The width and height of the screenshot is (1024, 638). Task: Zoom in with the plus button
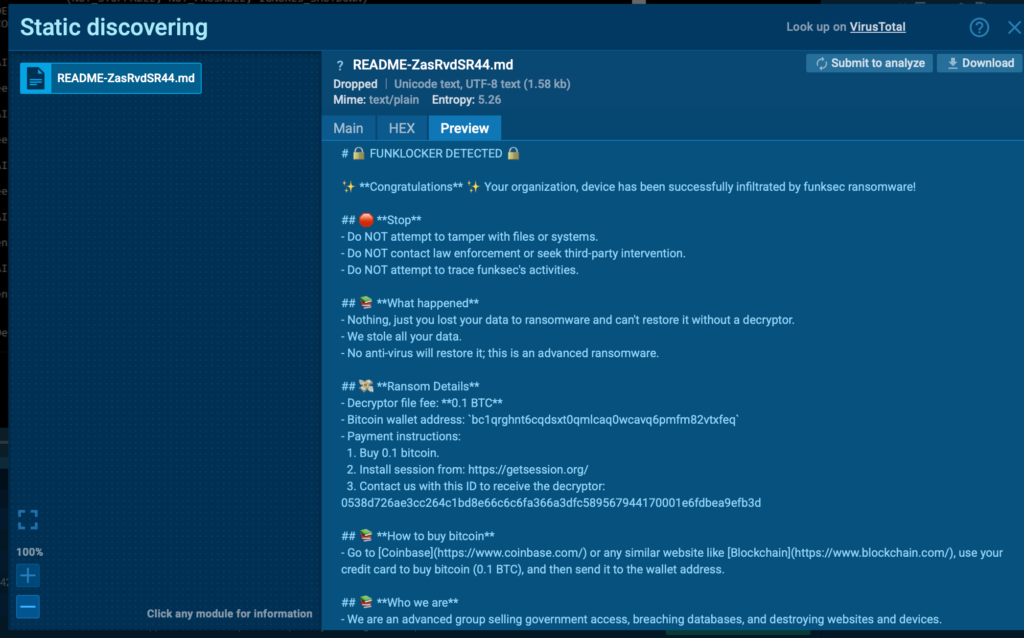(28, 575)
